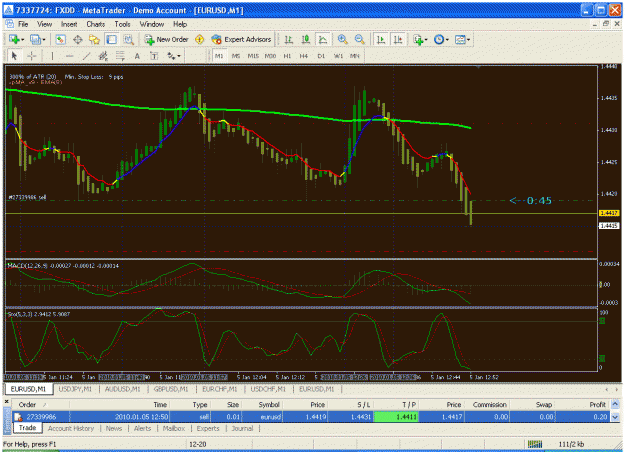This screenshot has width=625, height=452.
Task: Select the Text 'A' tool
Action: (137, 56)
